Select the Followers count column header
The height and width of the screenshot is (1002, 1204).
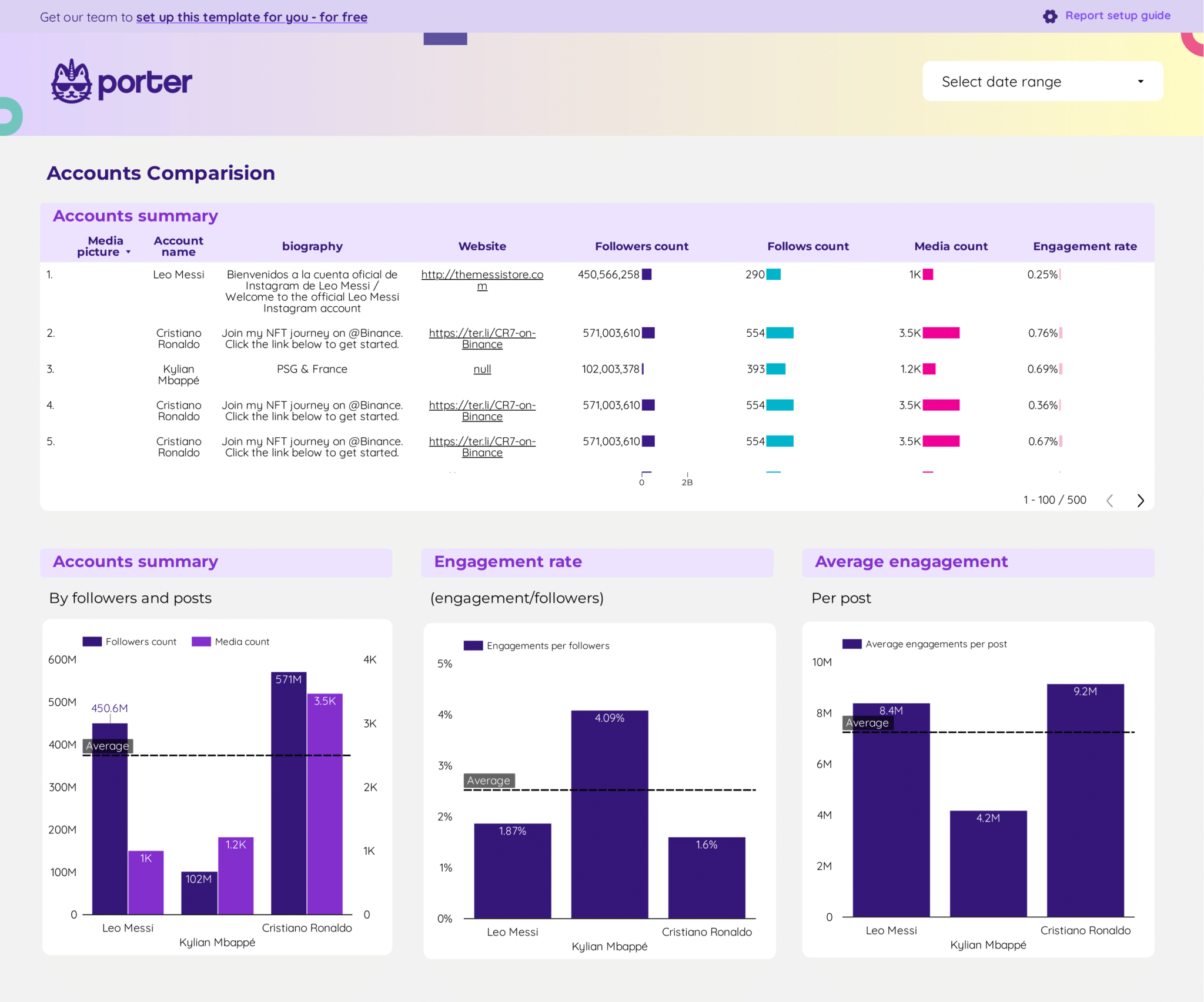[x=641, y=246]
